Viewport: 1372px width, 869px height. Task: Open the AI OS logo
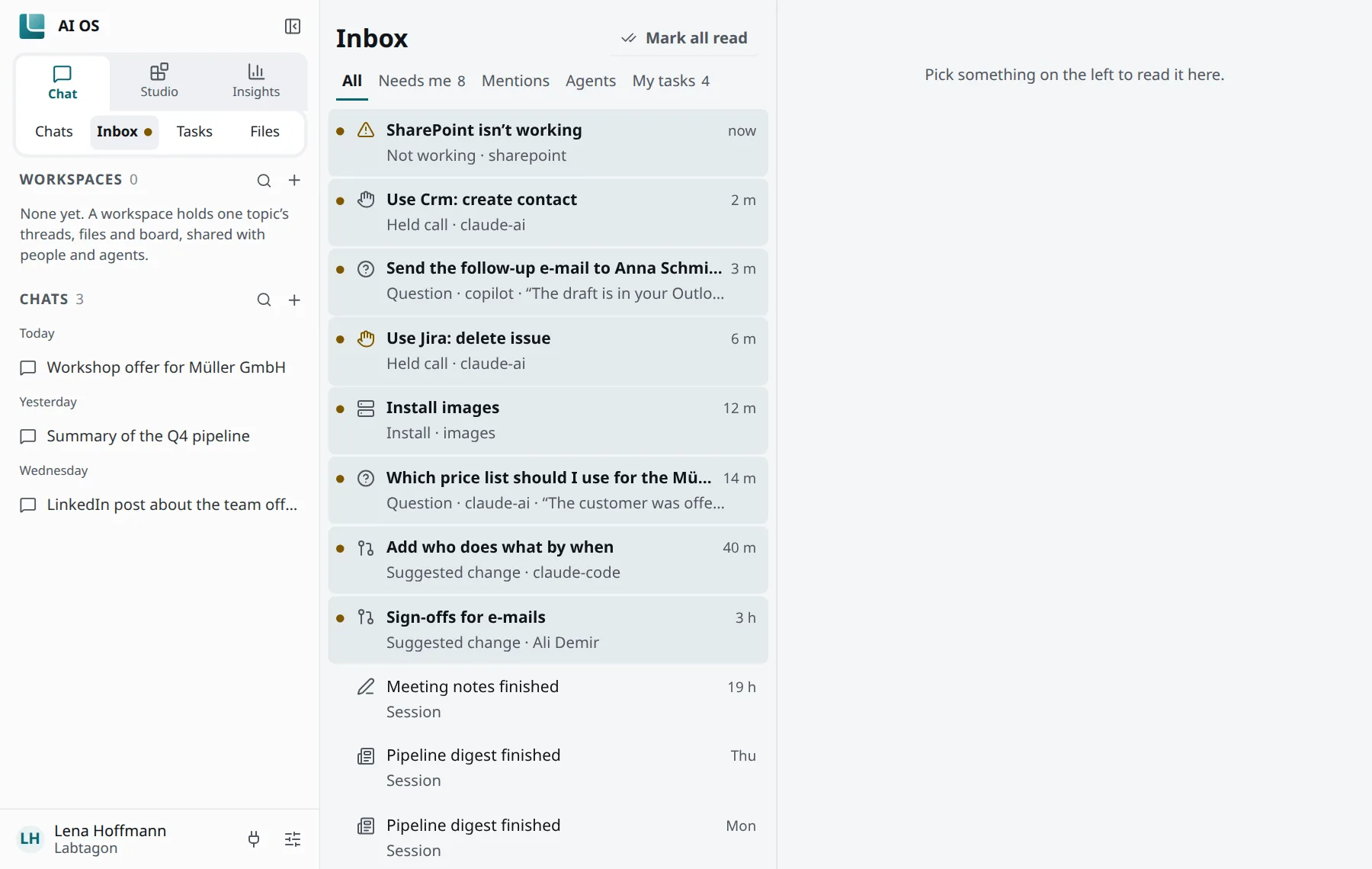[x=32, y=26]
